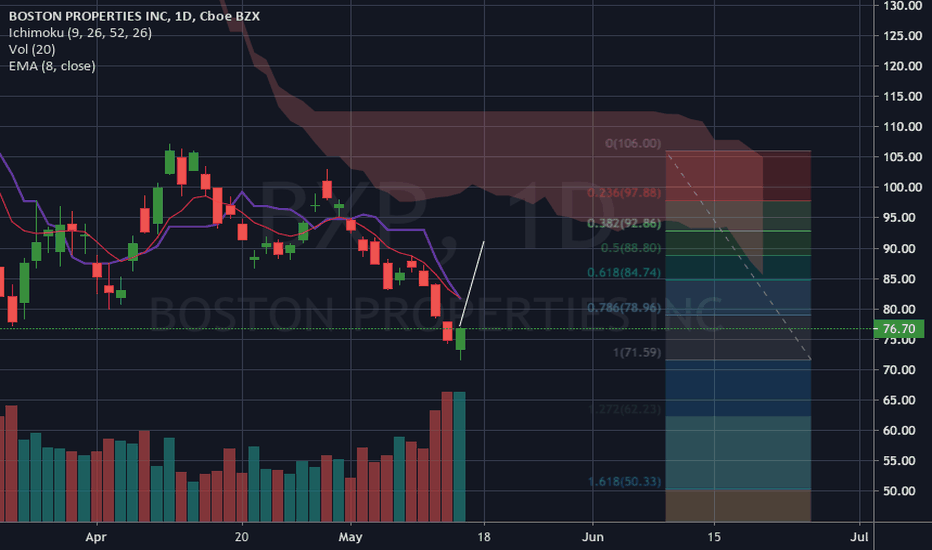Select Fibonacci level 1.618(50.33) label
This screenshot has width=932, height=550.
coord(624,482)
